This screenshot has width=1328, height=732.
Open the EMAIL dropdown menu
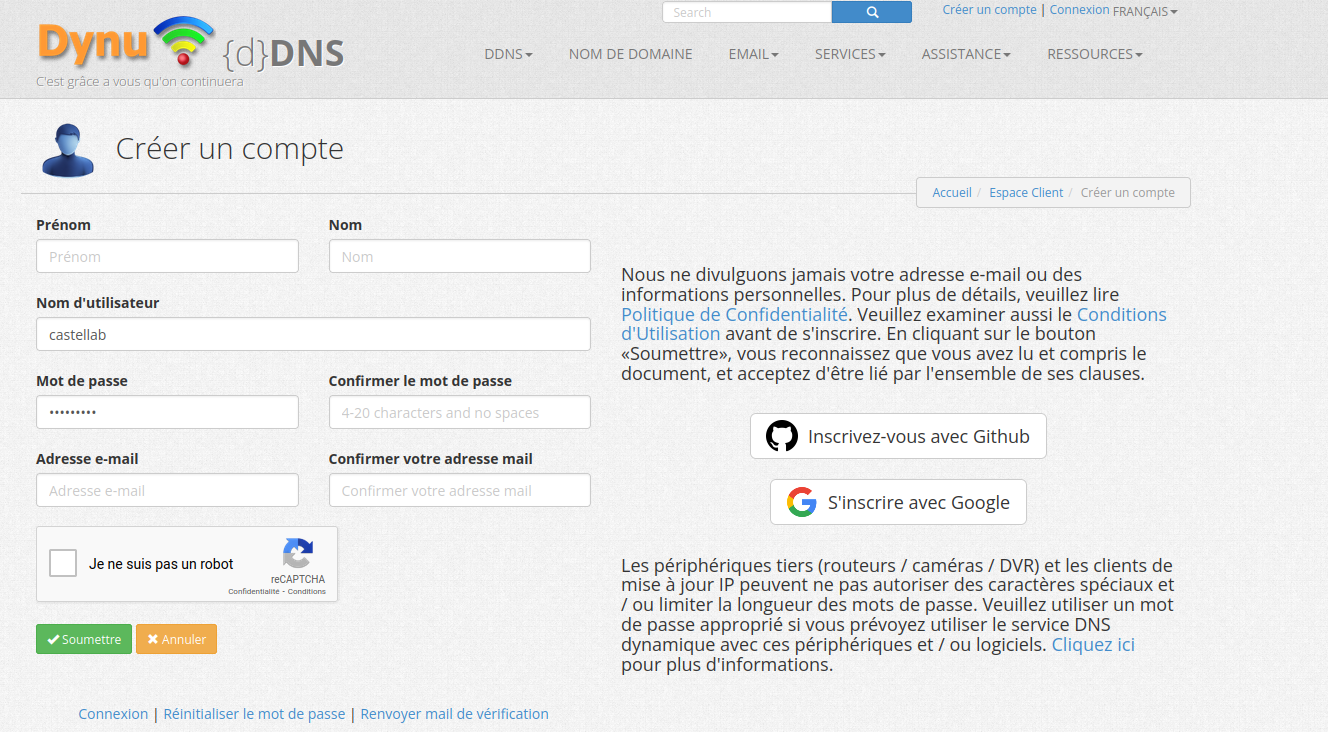(753, 54)
